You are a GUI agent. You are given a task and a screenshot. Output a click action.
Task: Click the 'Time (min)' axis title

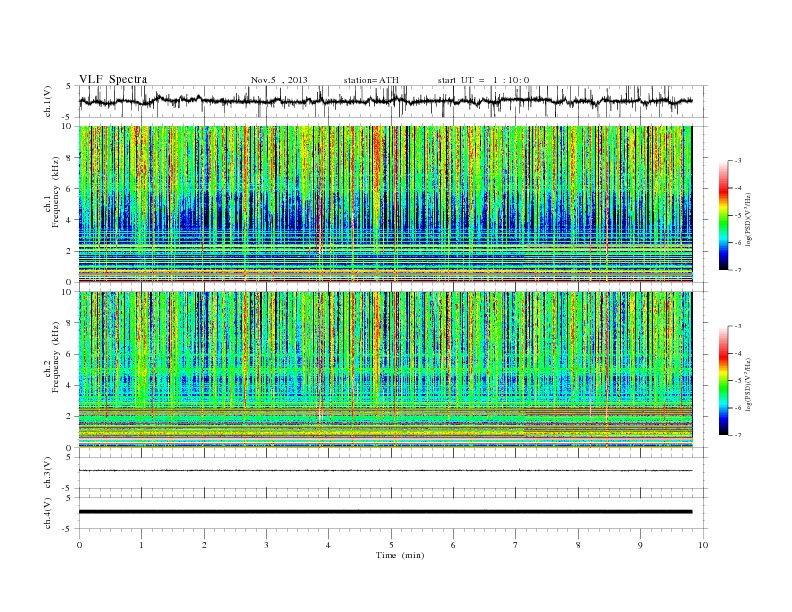pos(400,555)
